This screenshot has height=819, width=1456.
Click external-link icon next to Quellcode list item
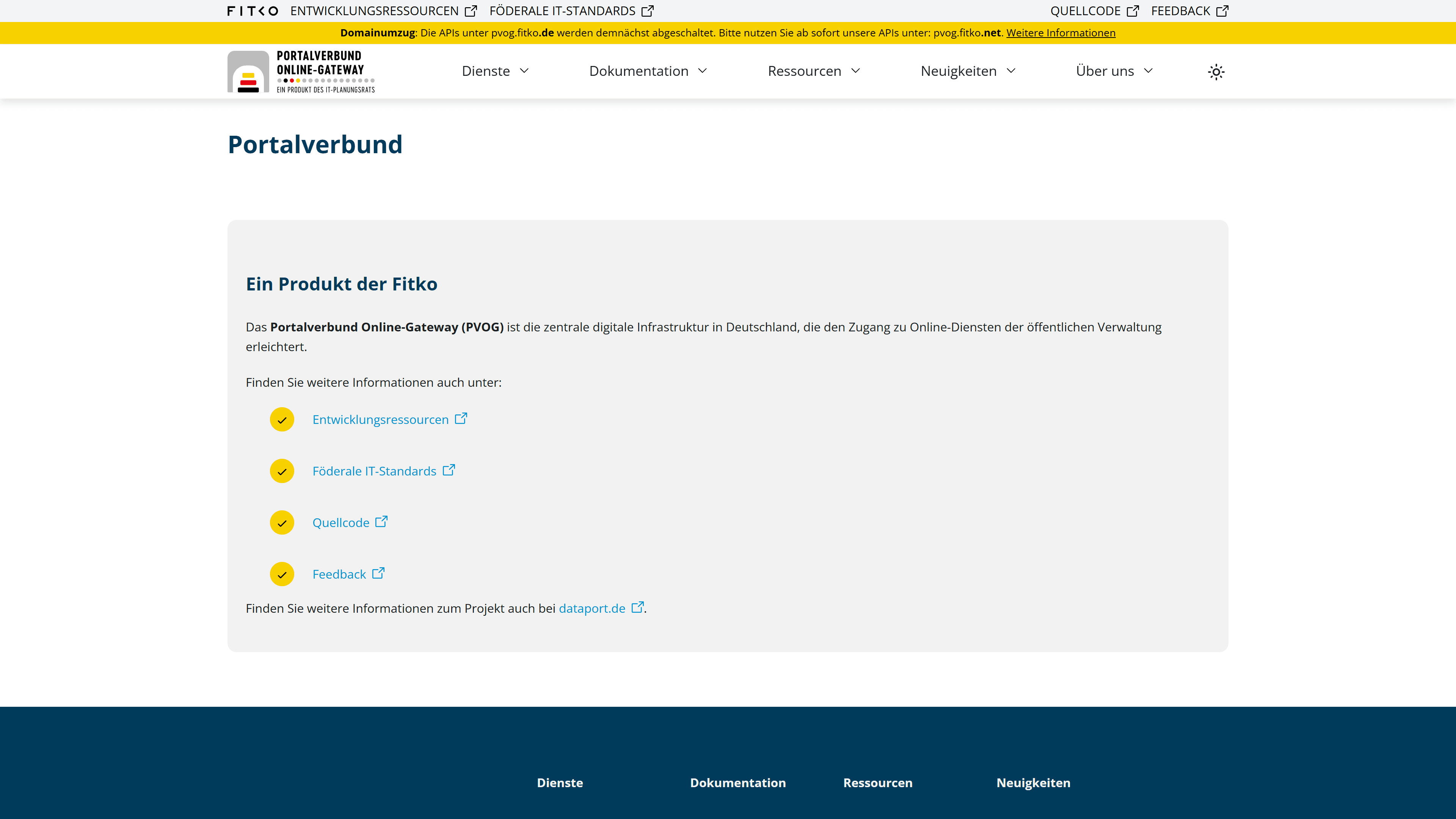(x=381, y=522)
